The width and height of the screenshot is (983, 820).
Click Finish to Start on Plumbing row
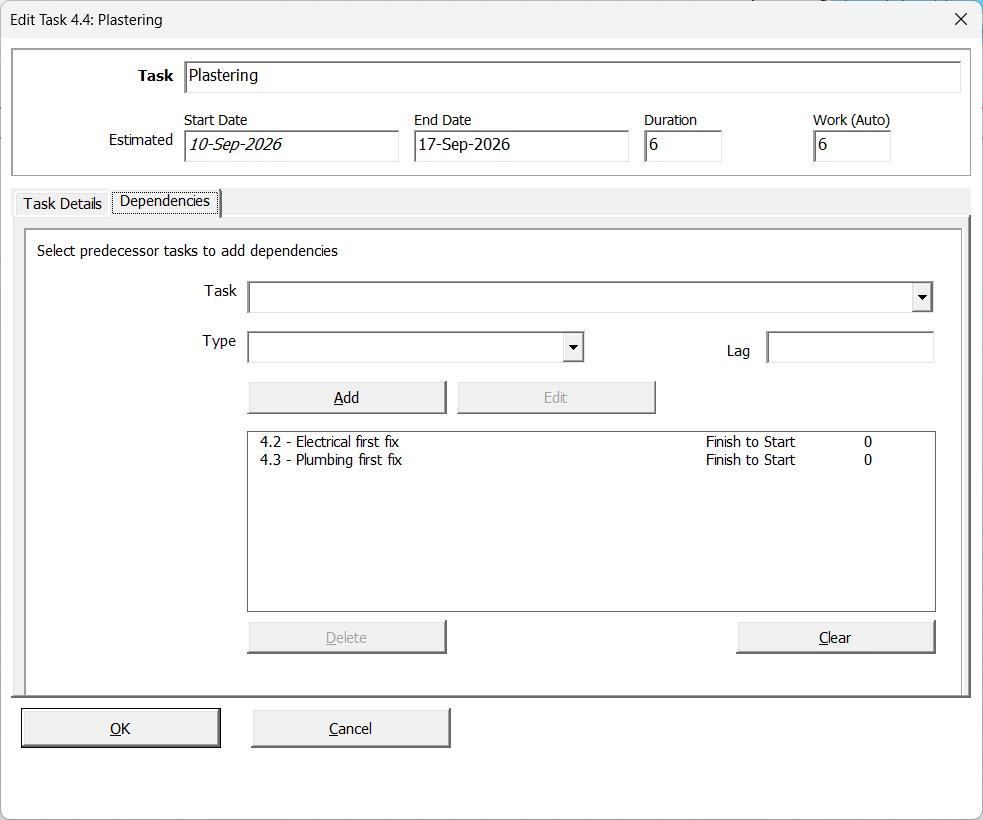click(x=750, y=460)
